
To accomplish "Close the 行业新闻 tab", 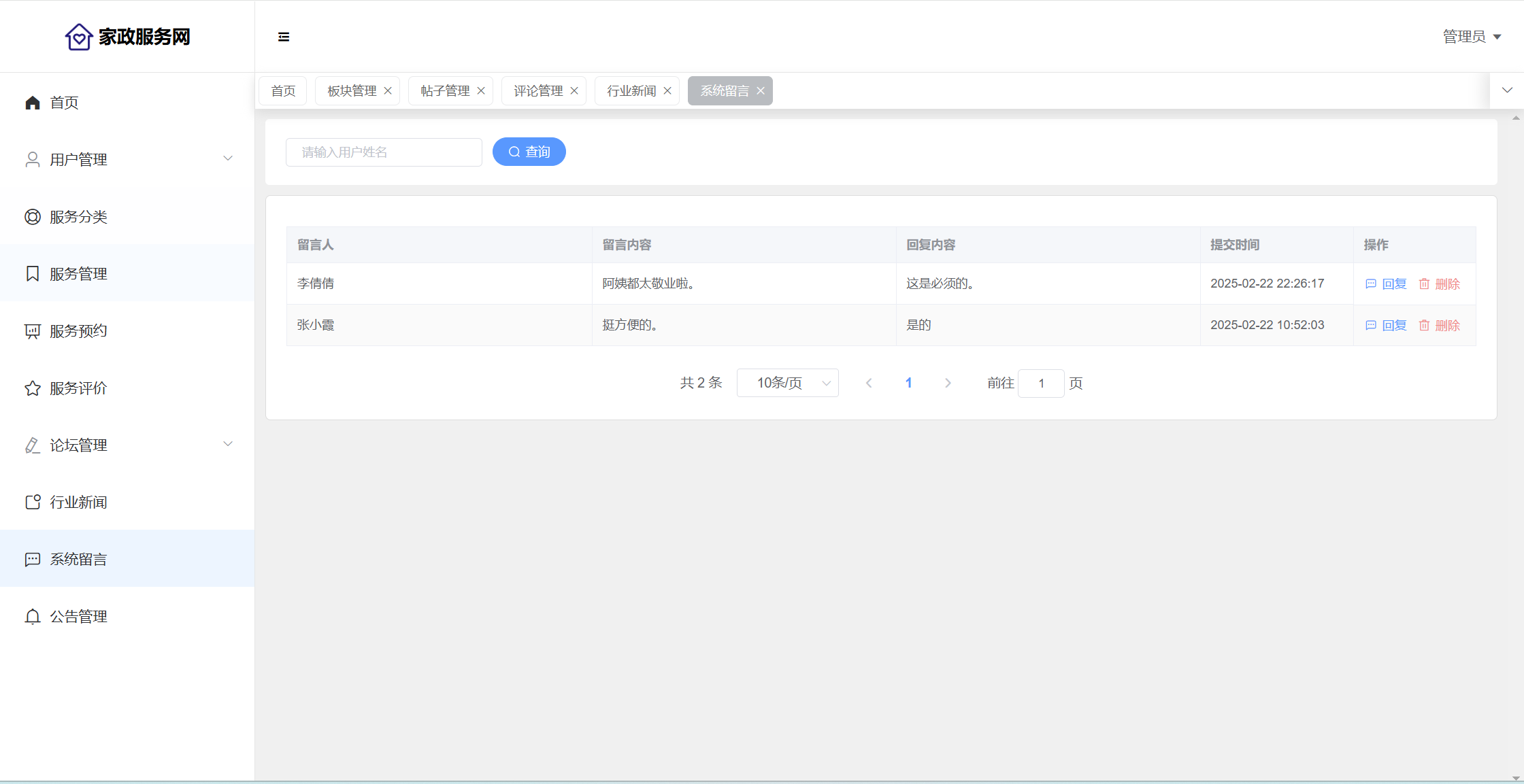I will tap(667, 91).
